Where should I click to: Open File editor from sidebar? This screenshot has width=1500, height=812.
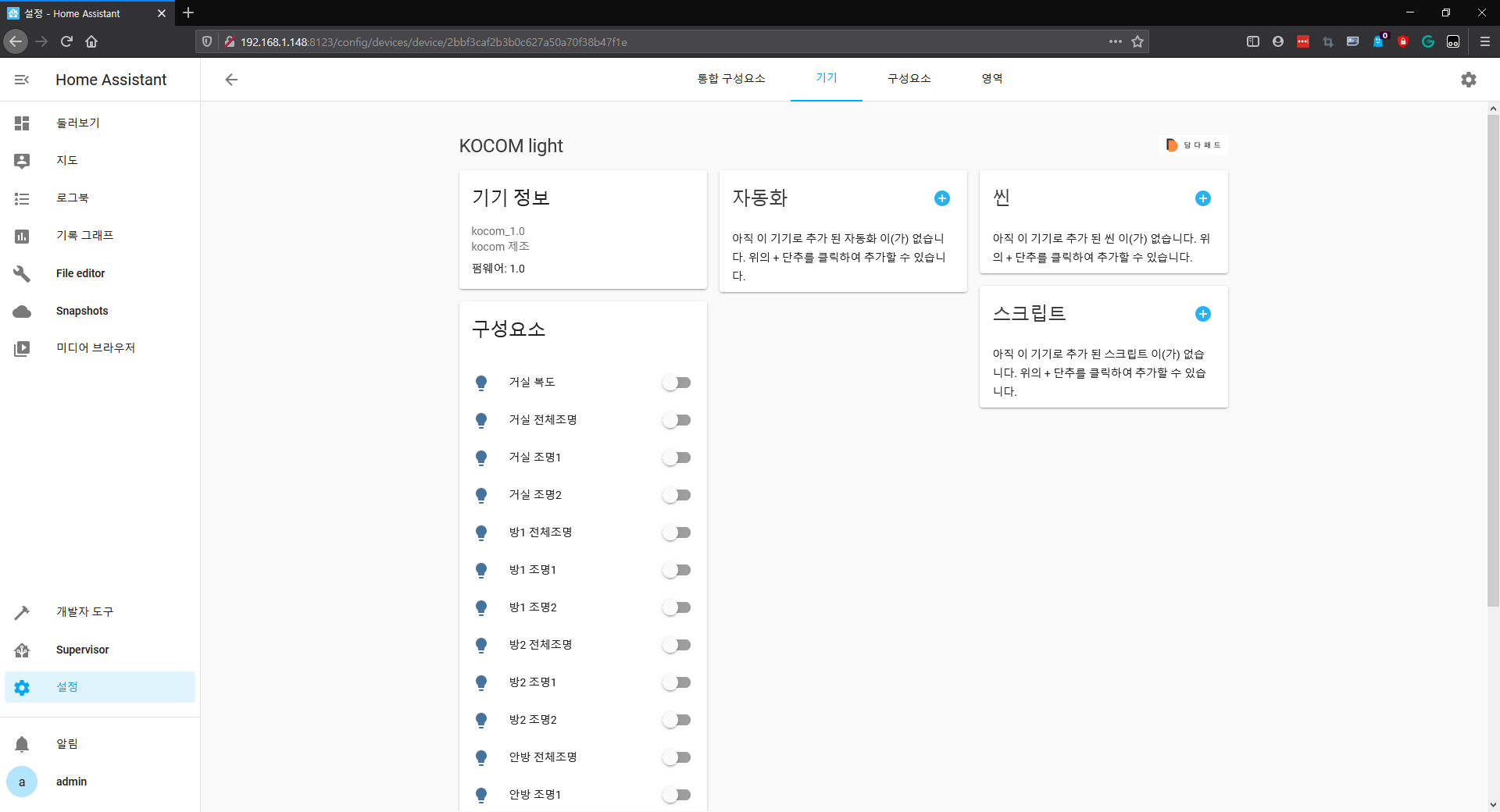coord(100,273)
